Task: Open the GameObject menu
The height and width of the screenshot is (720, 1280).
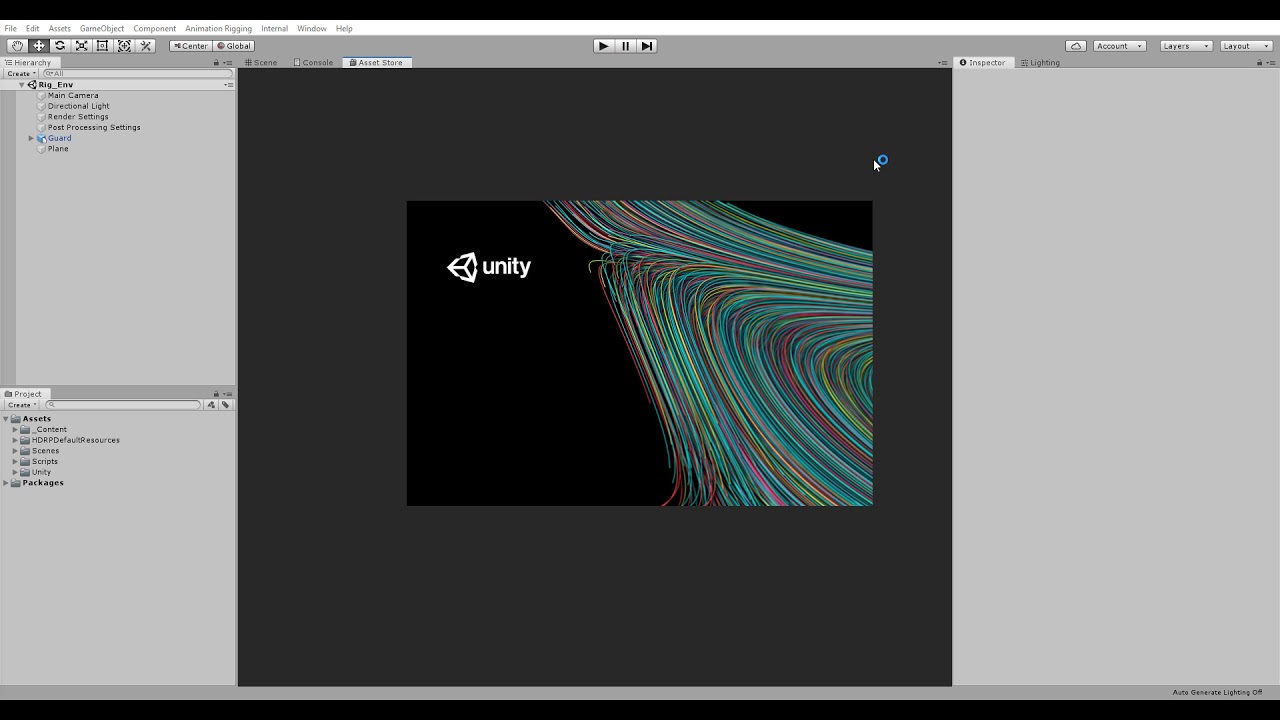Action: tap(102, 29)
